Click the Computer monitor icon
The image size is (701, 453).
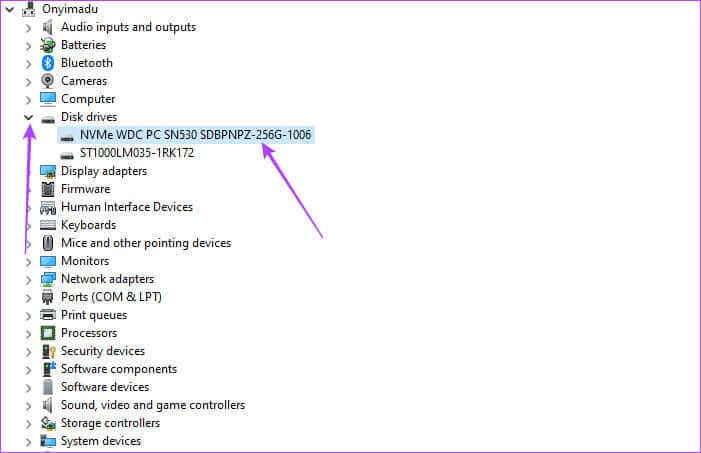(48, 99)
